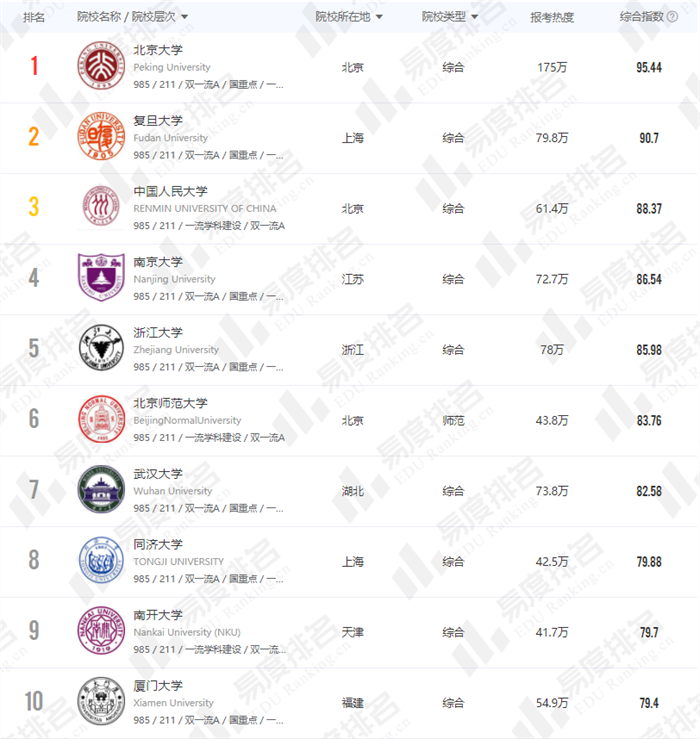Click the Peking University logo icon
The height and width of the screenshot is (739, 700).
tap(101, 66)
